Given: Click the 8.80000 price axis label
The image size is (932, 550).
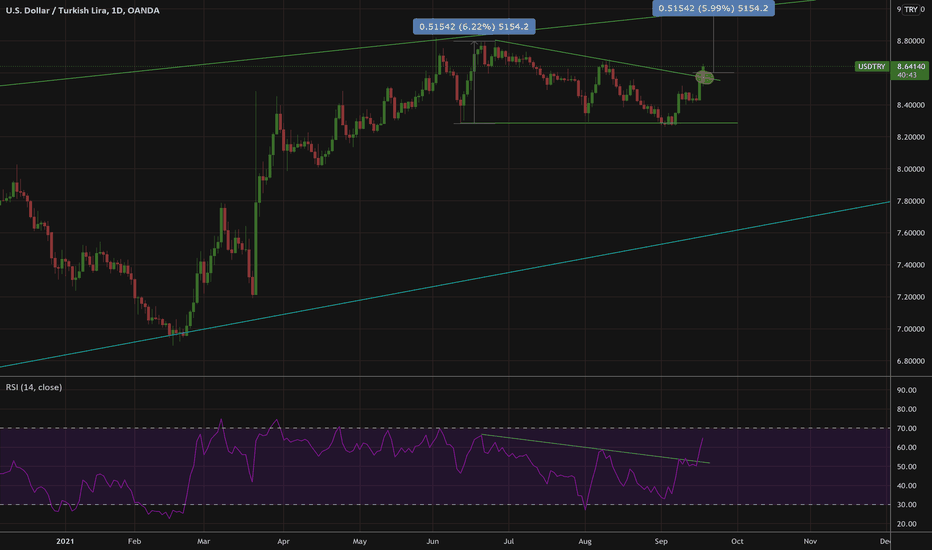Looking at the screenshot, I should (910, 41).
